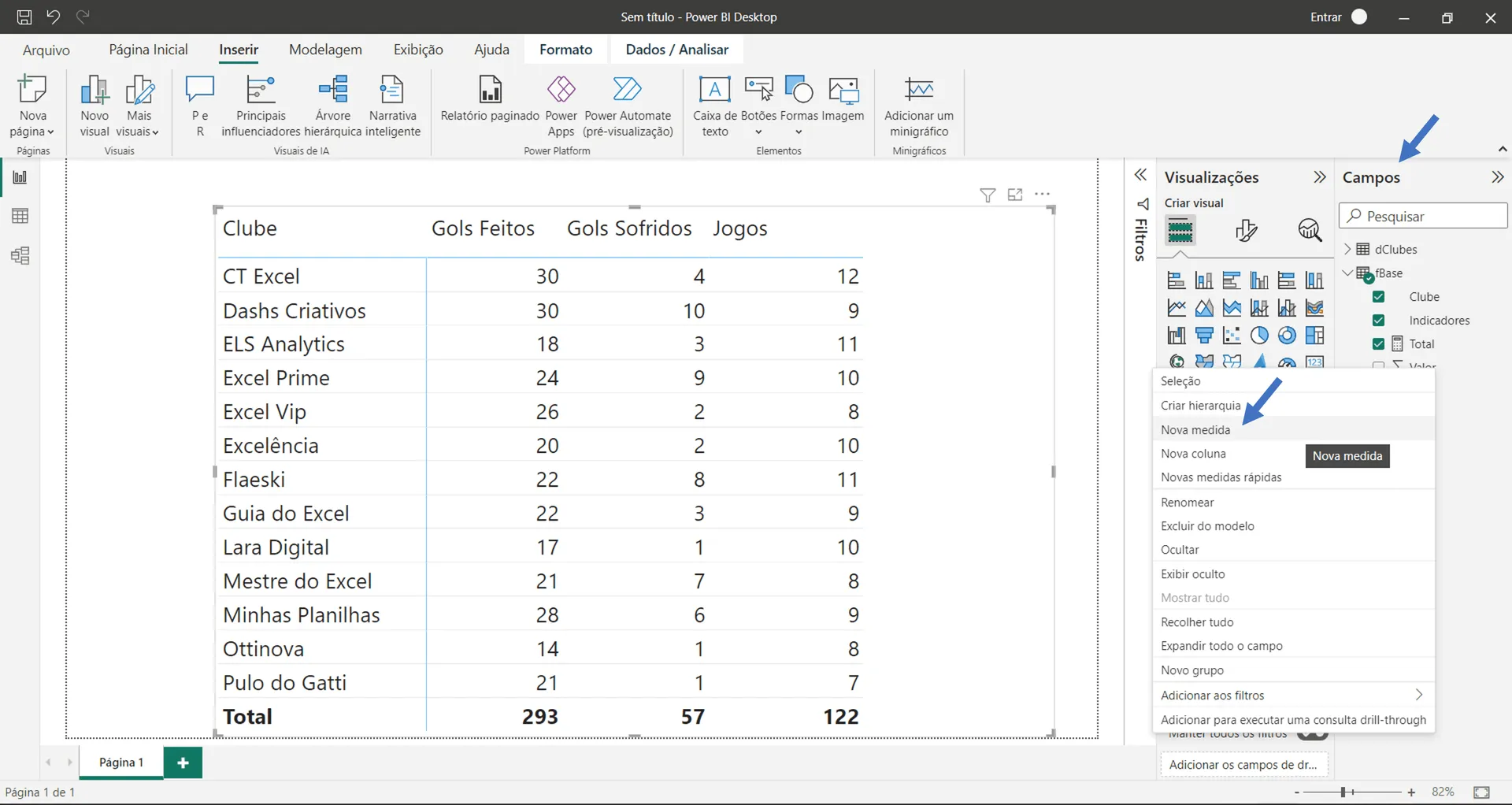Switch to Report view in left sidebar

click(x=20, y=177)
